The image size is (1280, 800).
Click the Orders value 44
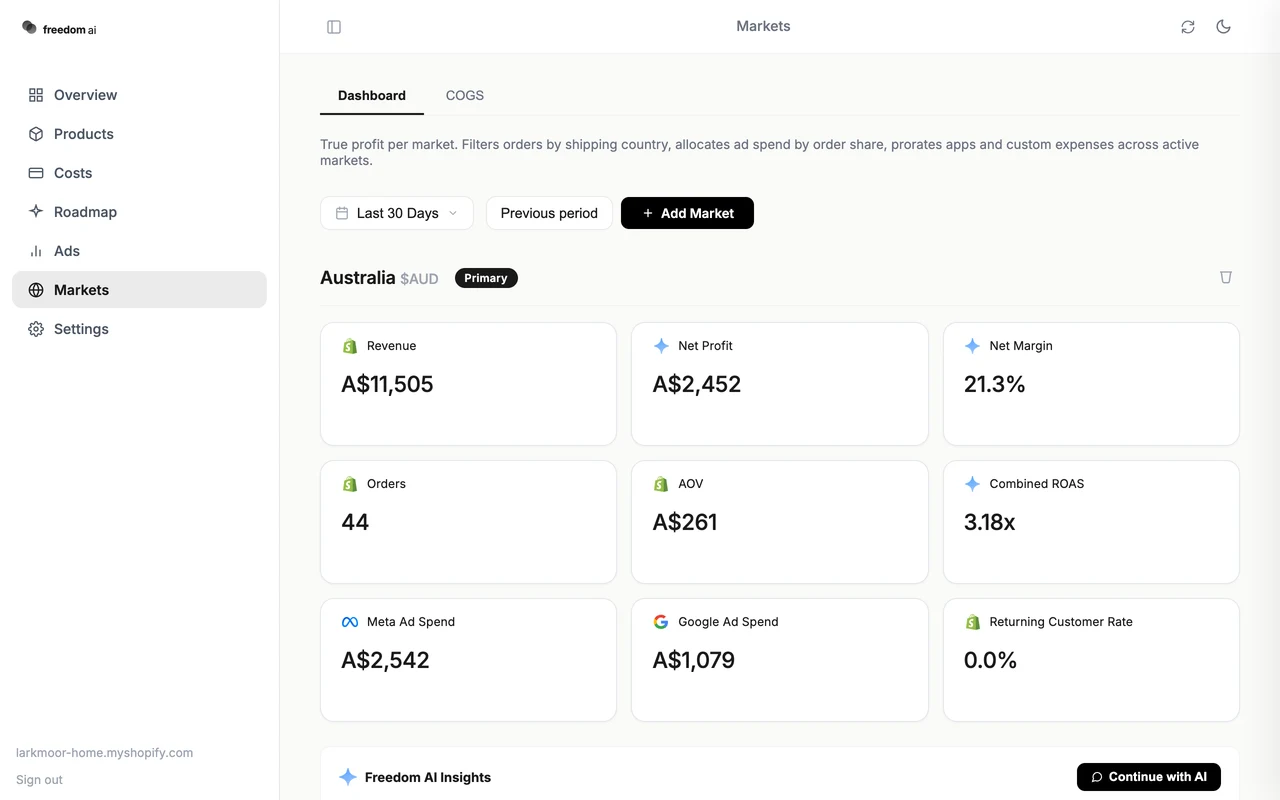coord(355,522)
